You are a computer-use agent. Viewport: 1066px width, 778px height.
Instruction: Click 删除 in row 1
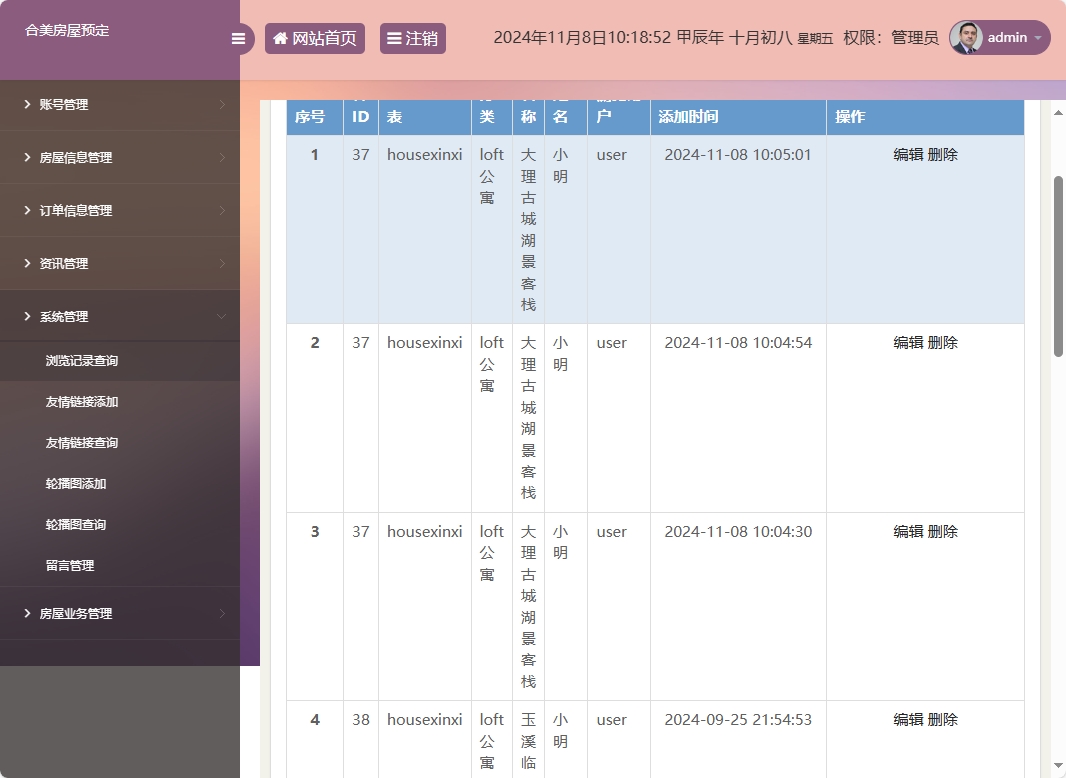point(942,154)
